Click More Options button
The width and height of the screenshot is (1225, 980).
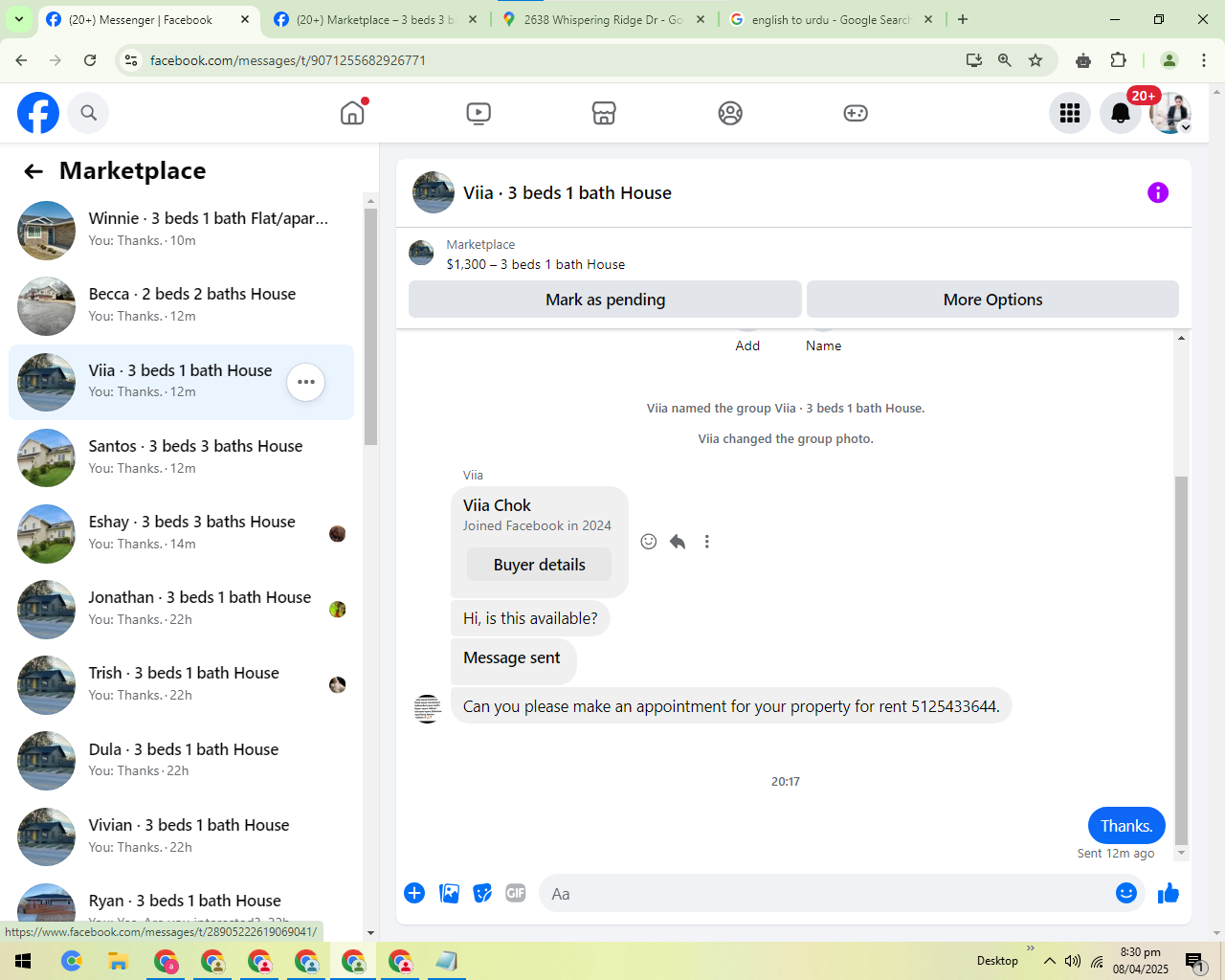(x=992, y=300)
